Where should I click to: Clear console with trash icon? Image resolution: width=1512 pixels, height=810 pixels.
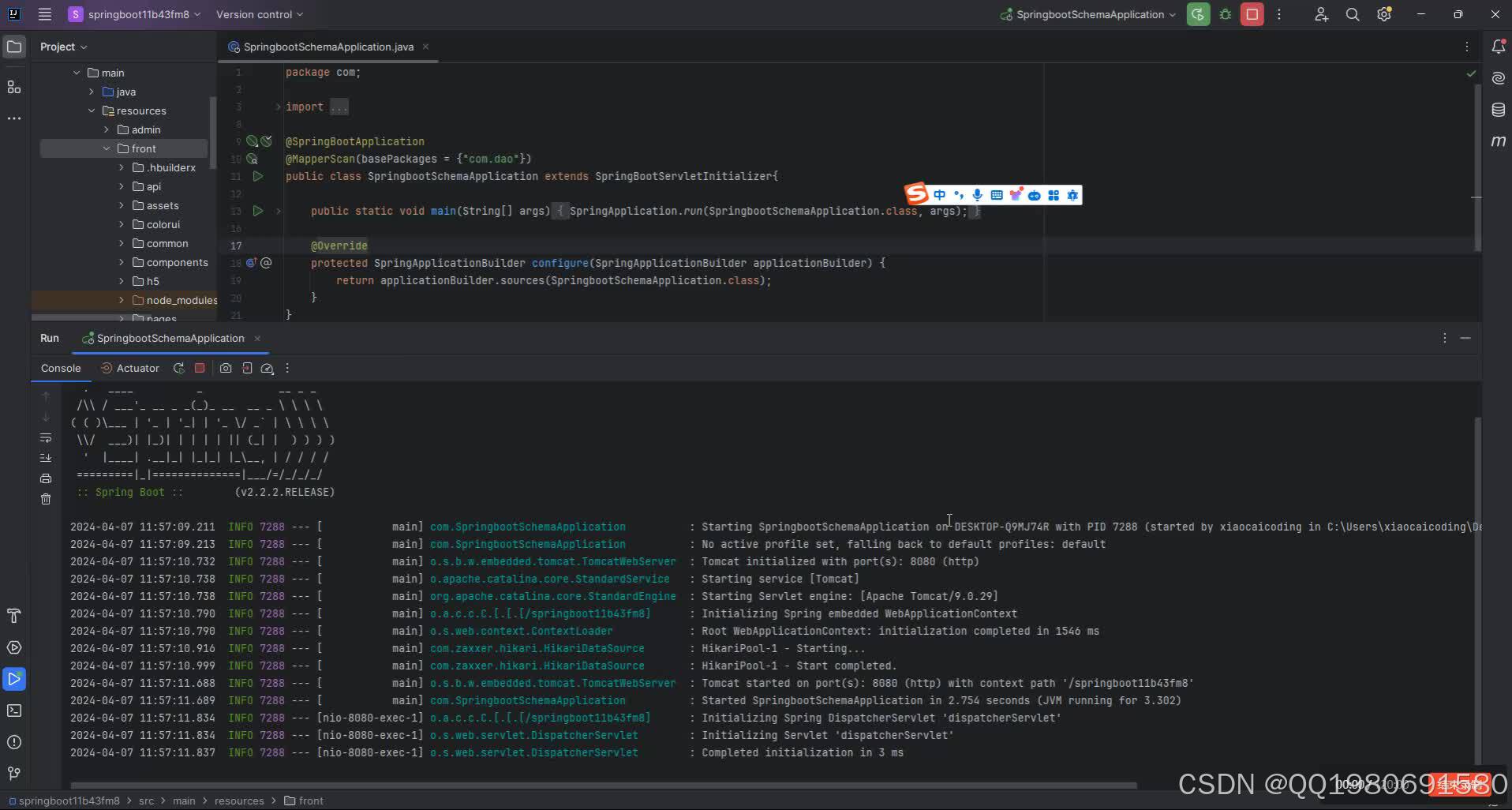pyautogui.click(x=46, y=499)
